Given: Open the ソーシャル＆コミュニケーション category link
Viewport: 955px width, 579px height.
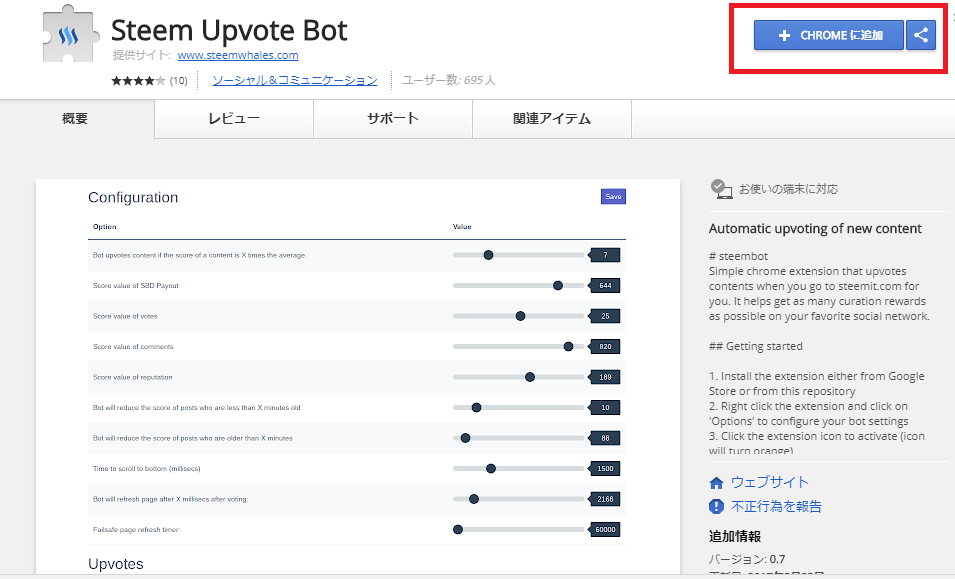Looking at the screenshot, I should (x=295, y=80).
